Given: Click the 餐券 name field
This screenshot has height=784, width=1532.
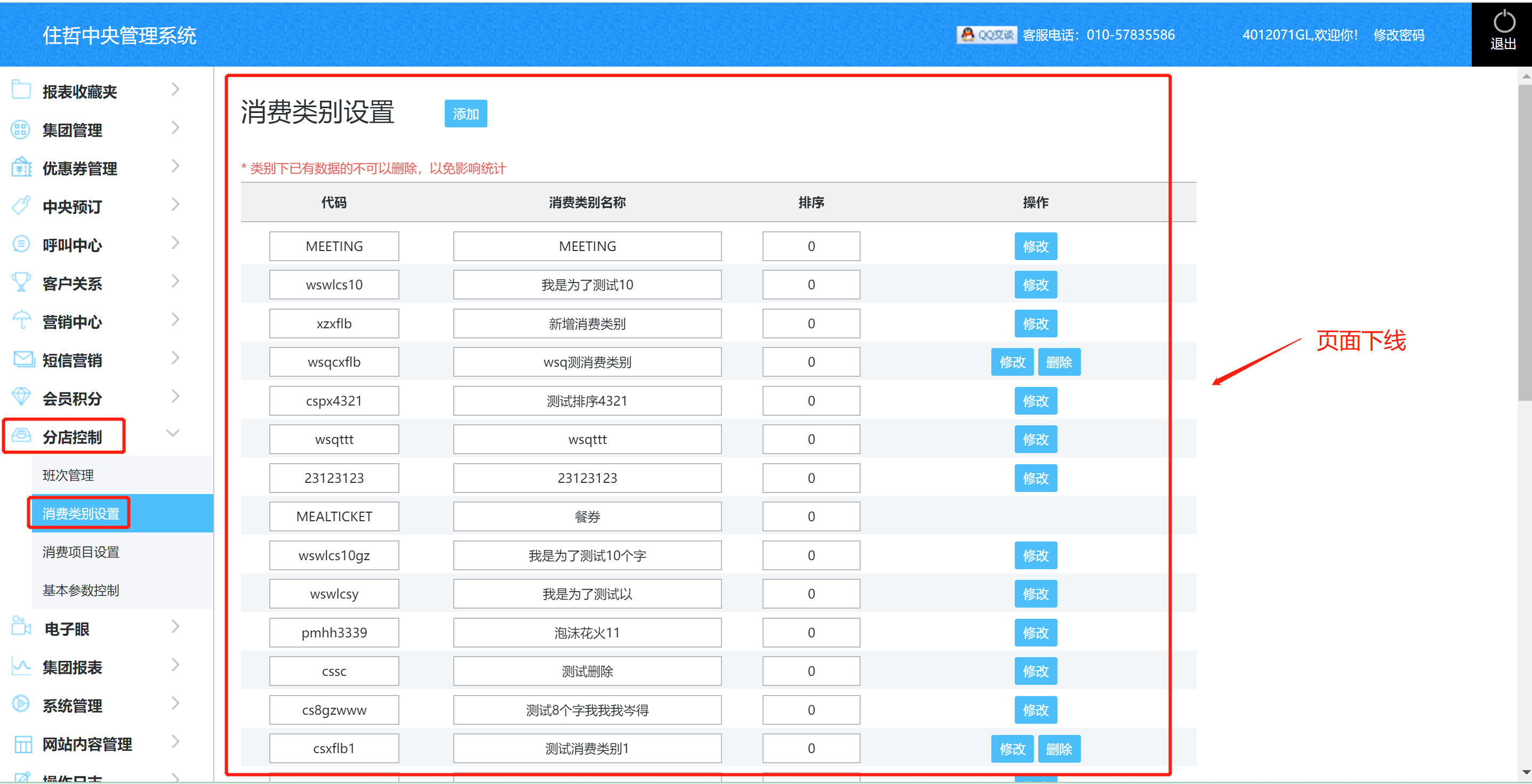Looking at the screenshot, I should pyautogui.click(x=587, y=516).
